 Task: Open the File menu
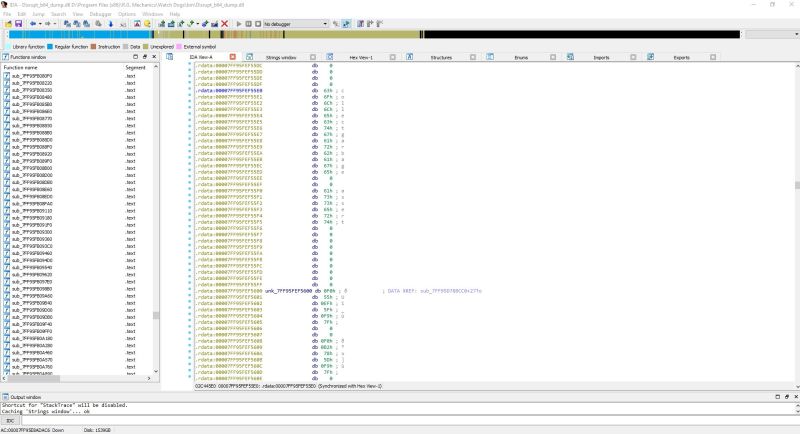7,14
